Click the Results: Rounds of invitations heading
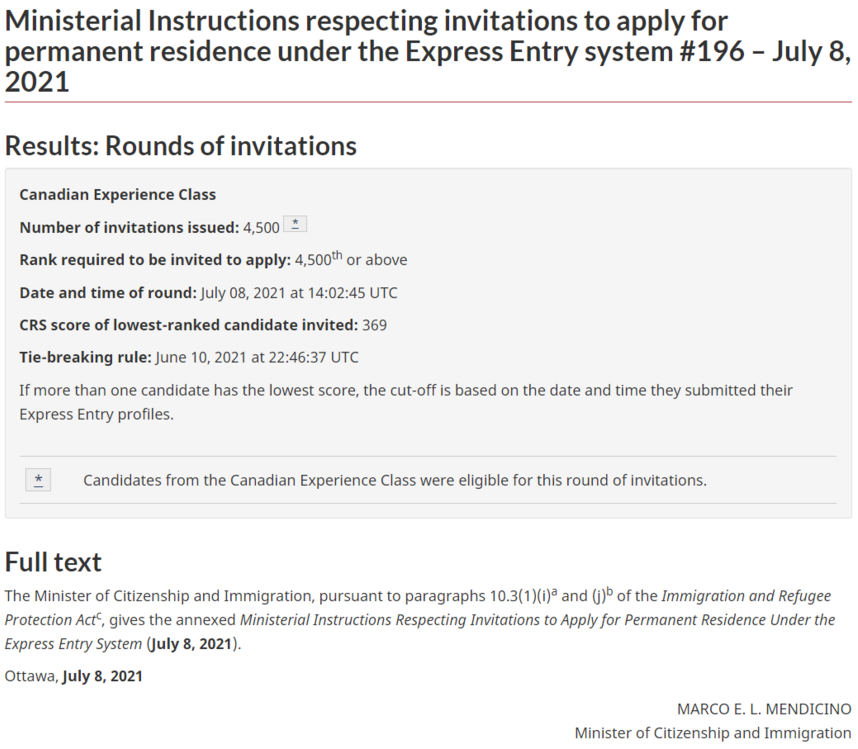The height and width of the screenshot is (749, 858). point(181,146)
